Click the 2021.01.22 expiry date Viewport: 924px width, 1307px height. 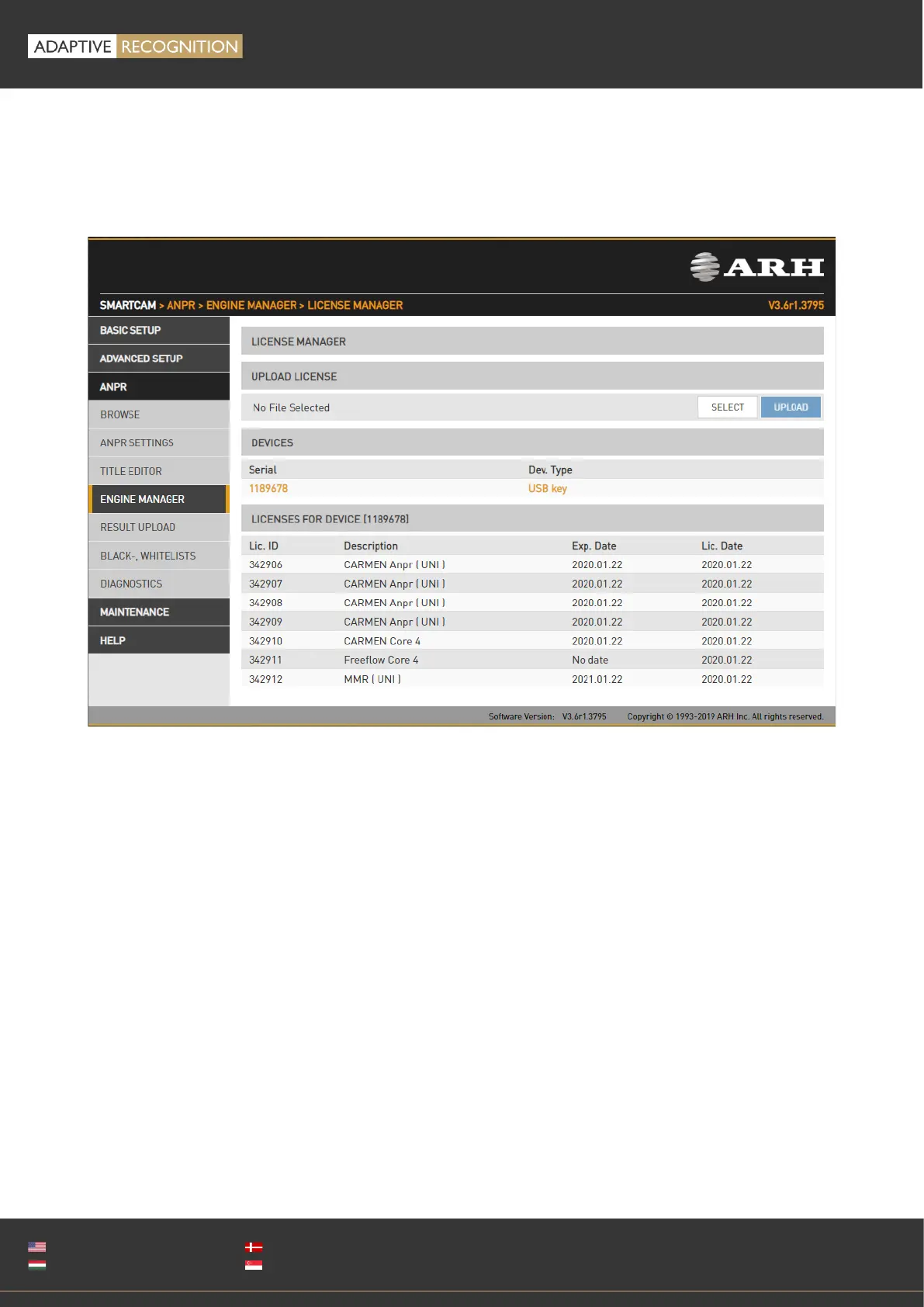pyautogui.click(x=597, y=679)
